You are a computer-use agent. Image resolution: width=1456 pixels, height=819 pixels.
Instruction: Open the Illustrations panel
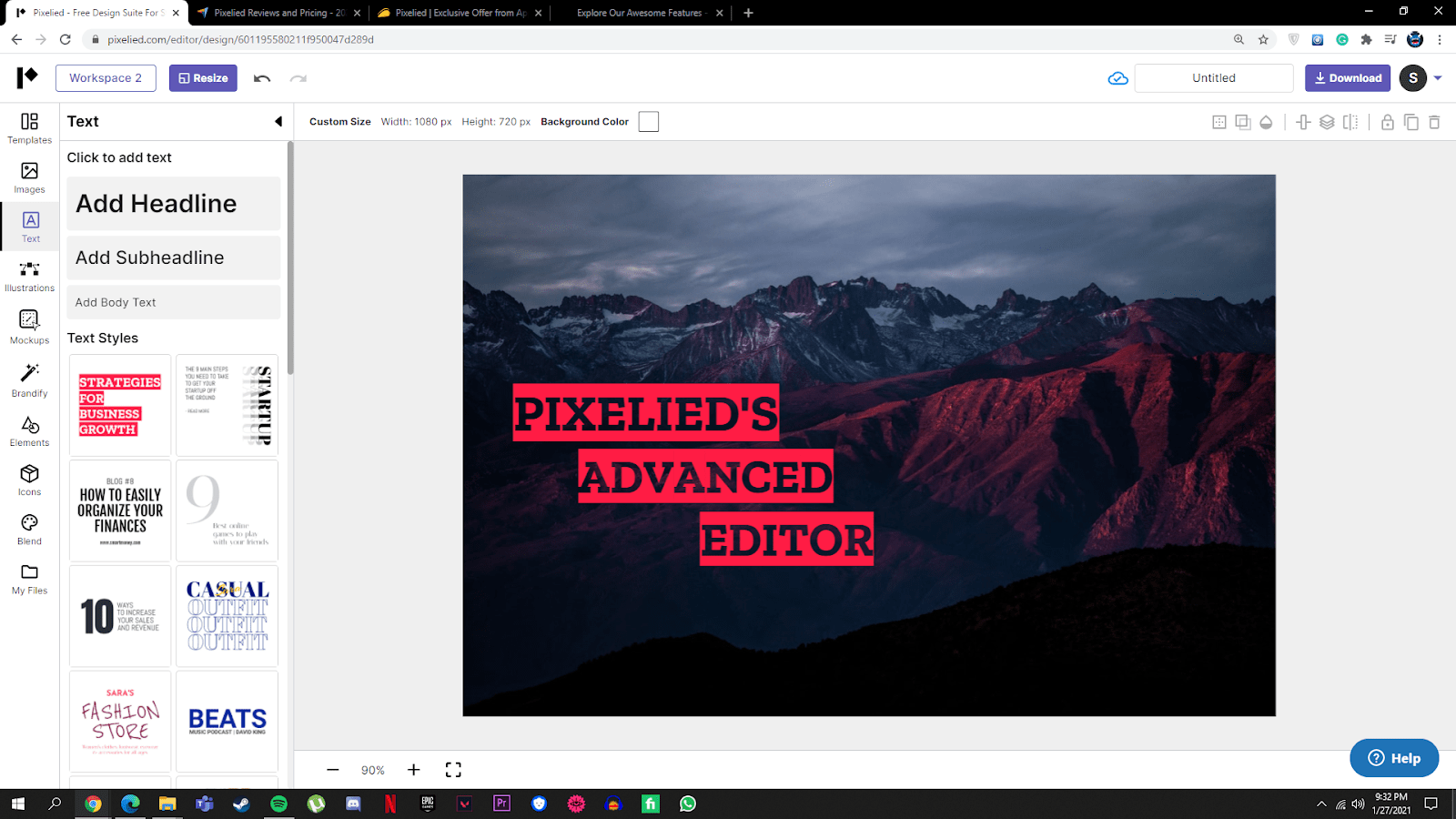click(28, 276)
